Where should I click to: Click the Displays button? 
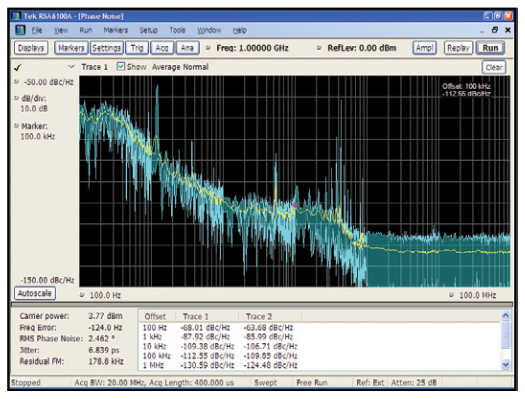(31, 48)
